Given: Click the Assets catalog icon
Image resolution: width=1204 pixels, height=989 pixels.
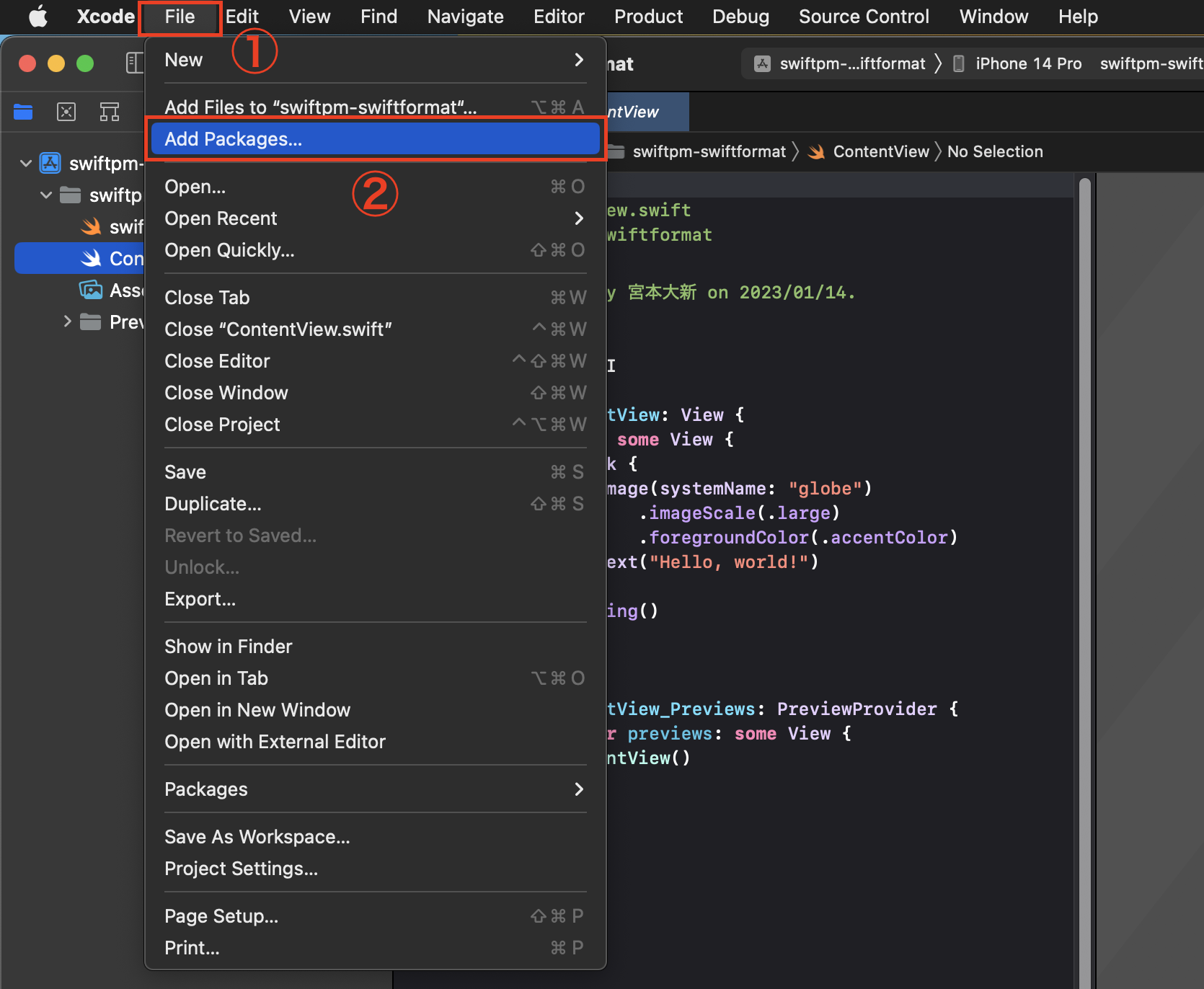Looking at the screenshot, I should click(91, 291).
